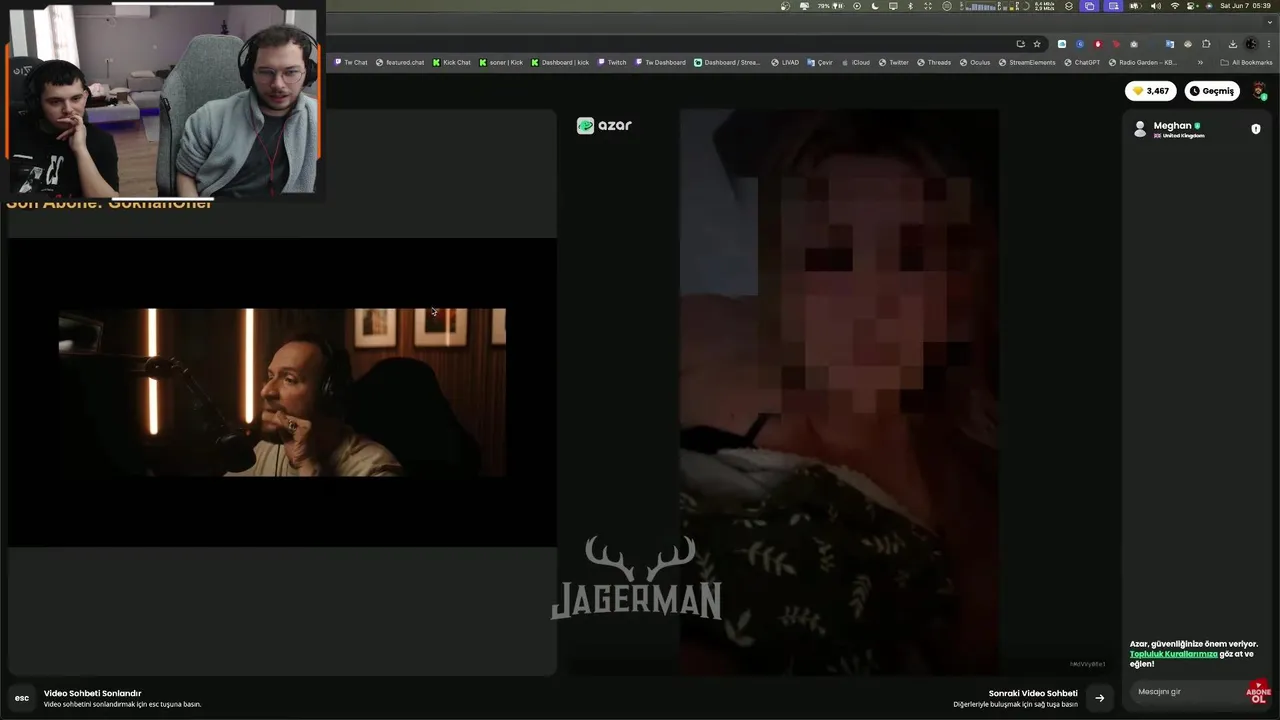
Task: Click the esc end video chat button
Action: click(x=22, y=698)
